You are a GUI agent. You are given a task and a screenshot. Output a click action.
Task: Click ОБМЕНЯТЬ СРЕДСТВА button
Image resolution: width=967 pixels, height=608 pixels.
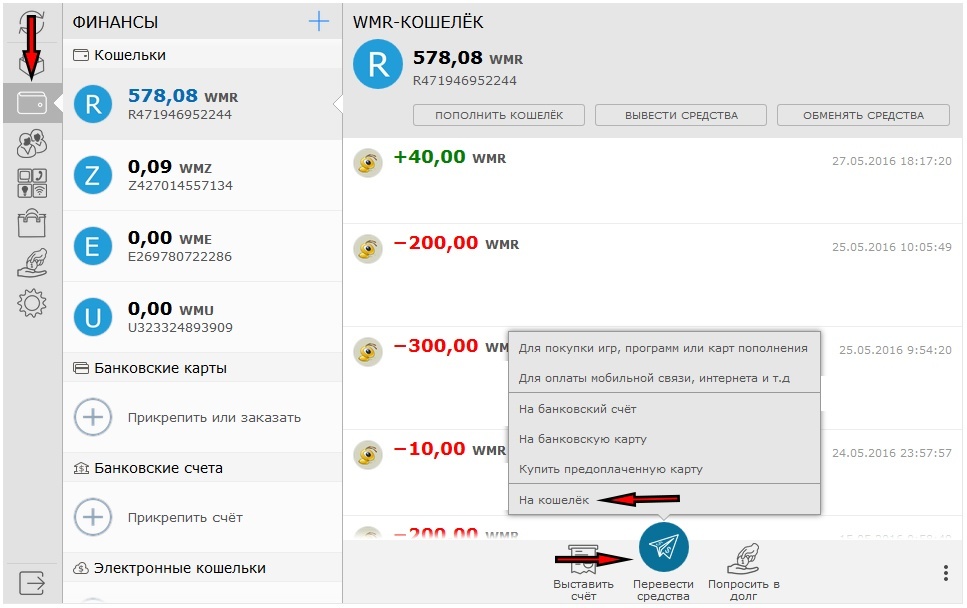863,115
